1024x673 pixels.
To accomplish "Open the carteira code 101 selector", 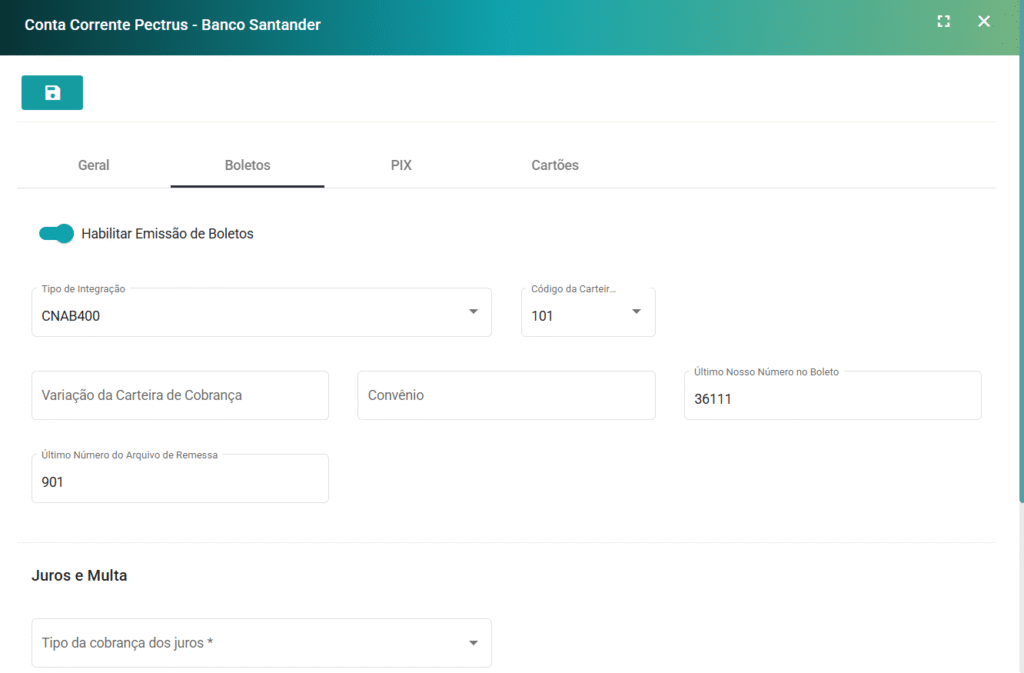I will [575, 315].
